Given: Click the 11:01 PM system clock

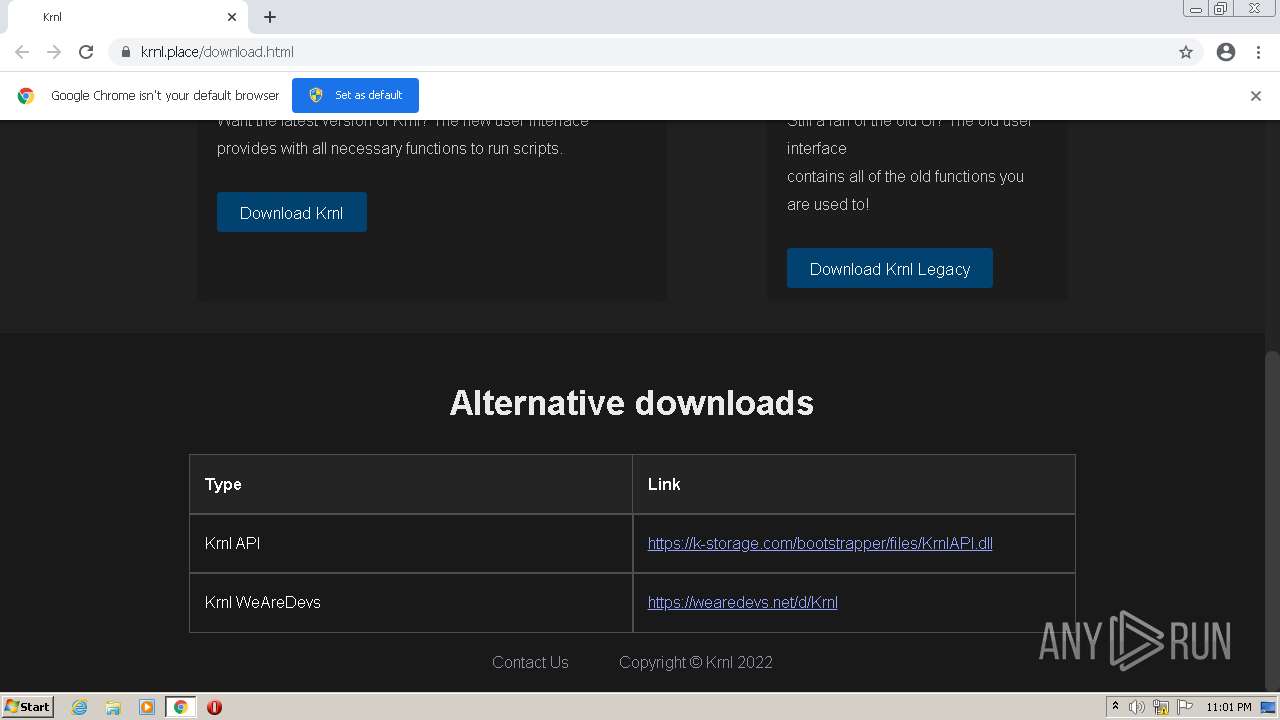Looking at the screenshot, I should point(1229,707).
